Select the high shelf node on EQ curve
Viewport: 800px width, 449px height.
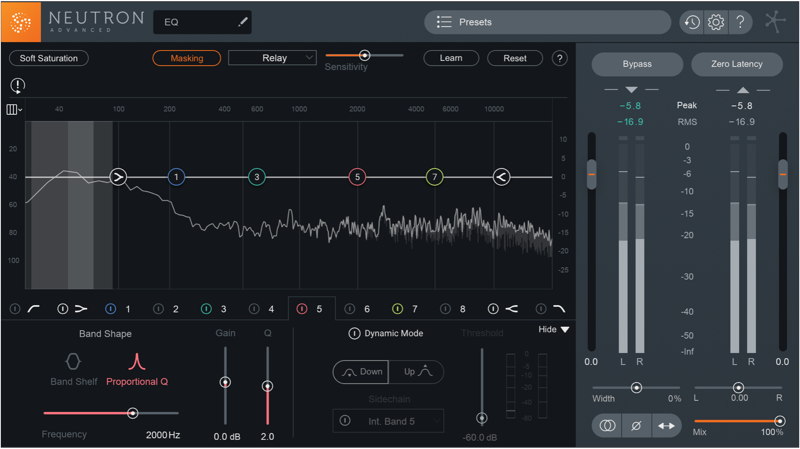[x=502, y=177]
